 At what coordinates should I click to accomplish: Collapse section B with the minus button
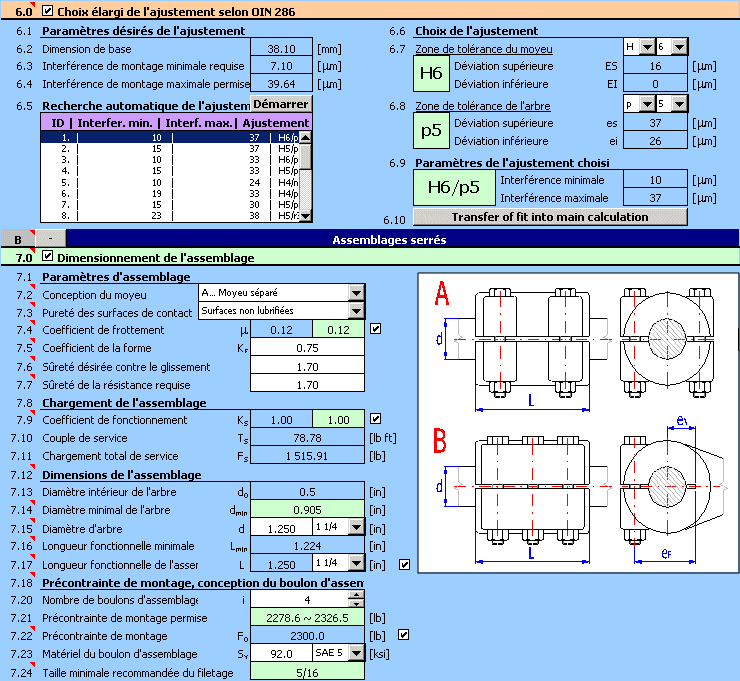(x=50, y=238)
